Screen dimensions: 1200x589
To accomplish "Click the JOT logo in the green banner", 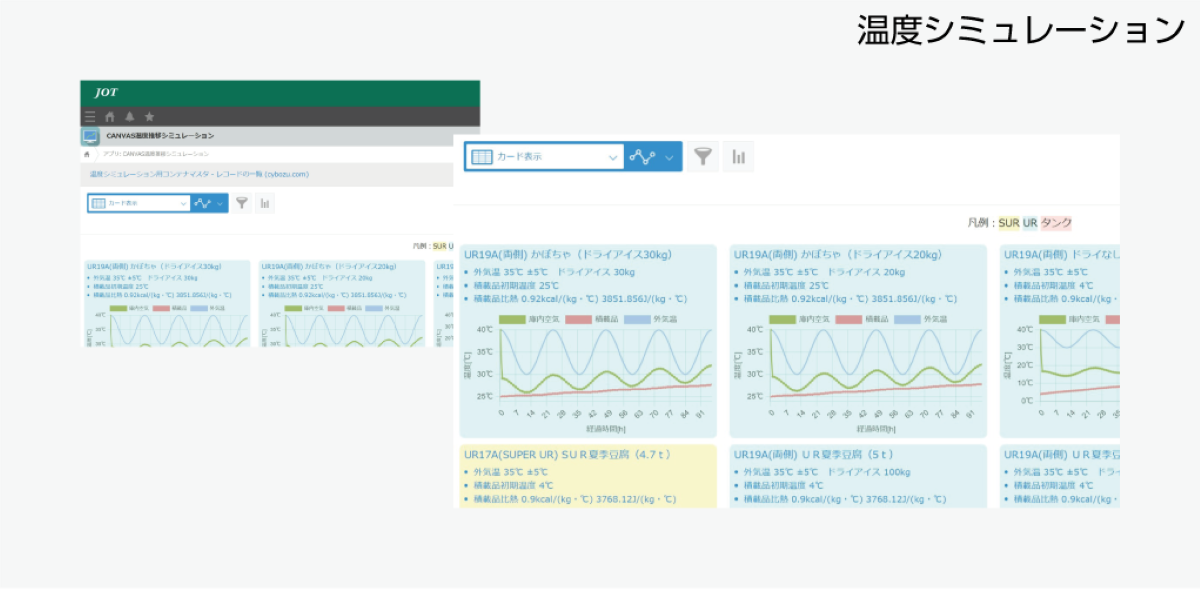I will (x=106, y=92).
